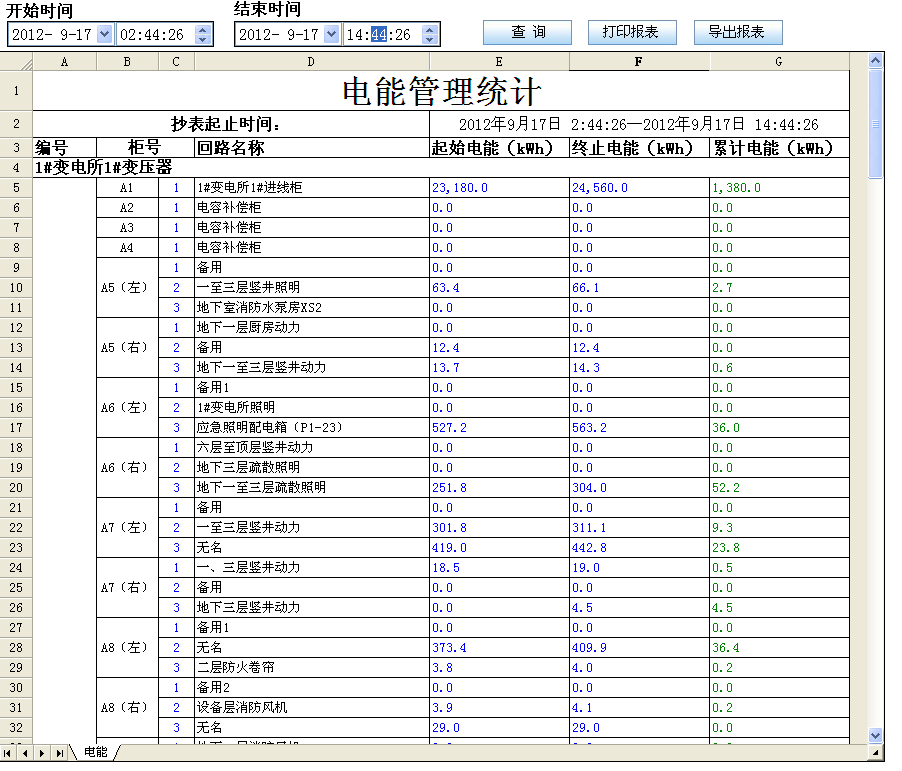
Task: Open the start date dropdown calendar
Action: tap(105, 34)
